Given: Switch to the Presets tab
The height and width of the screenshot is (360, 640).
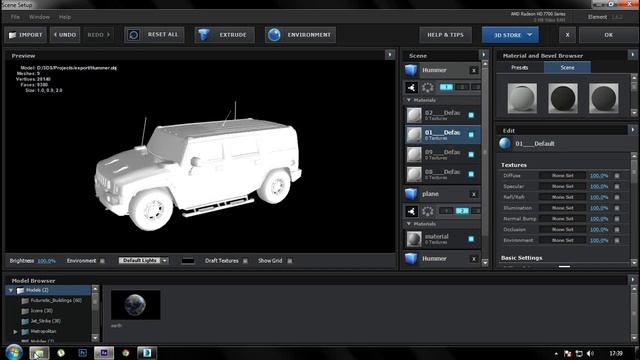Looking at the screenshot, I should pos(520,68).
